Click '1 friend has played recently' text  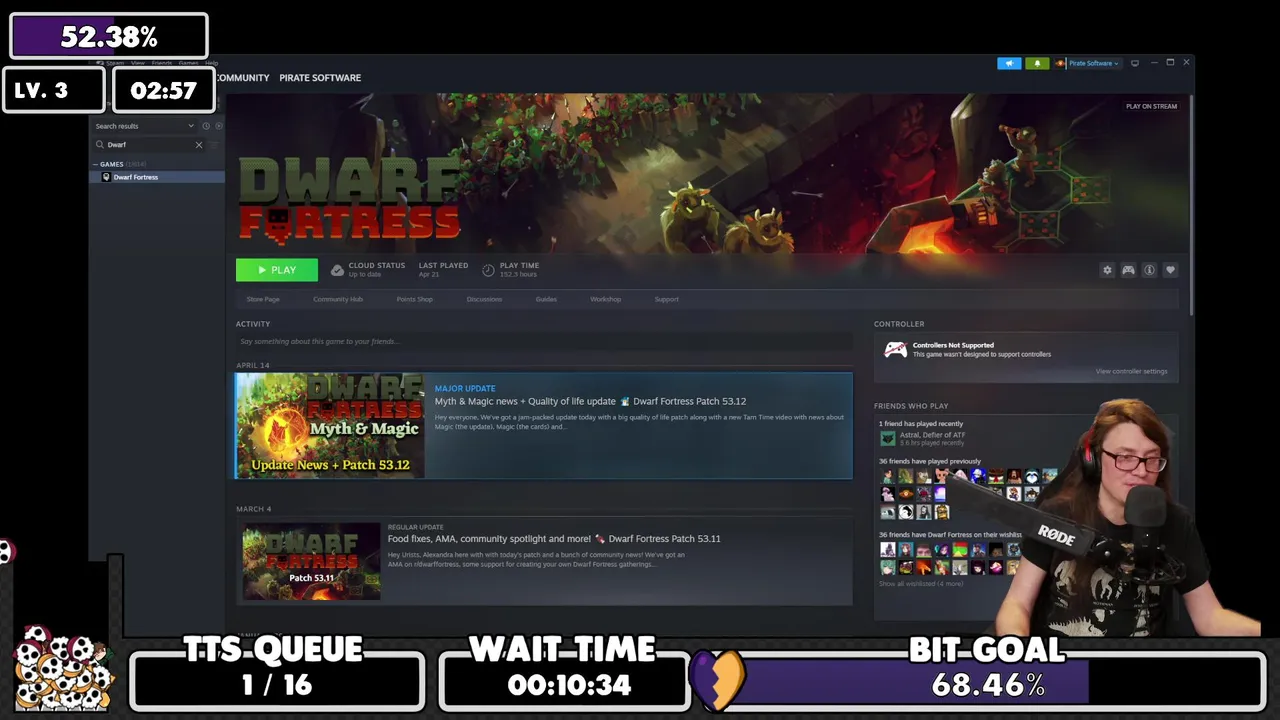pyautogui.click(x=921, y=423)
